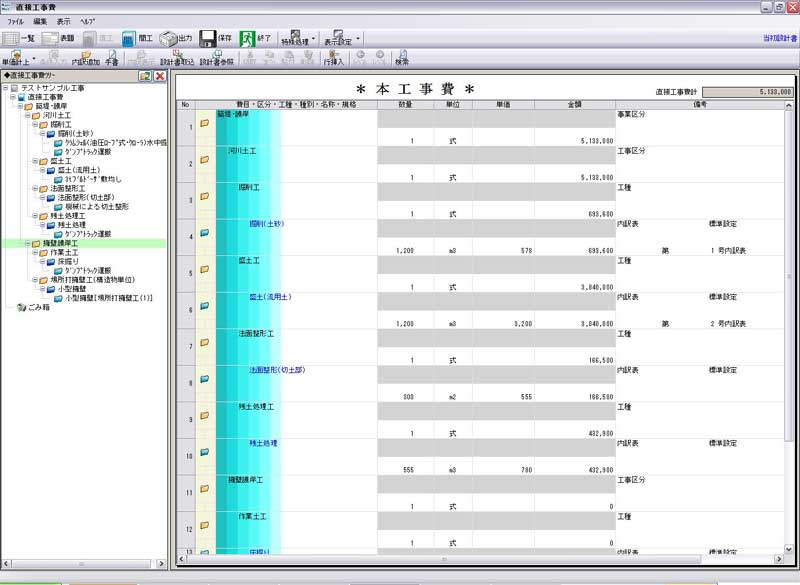Click the 一覧 list toolbar icon
Screen dimensions: 800x585
19,38
